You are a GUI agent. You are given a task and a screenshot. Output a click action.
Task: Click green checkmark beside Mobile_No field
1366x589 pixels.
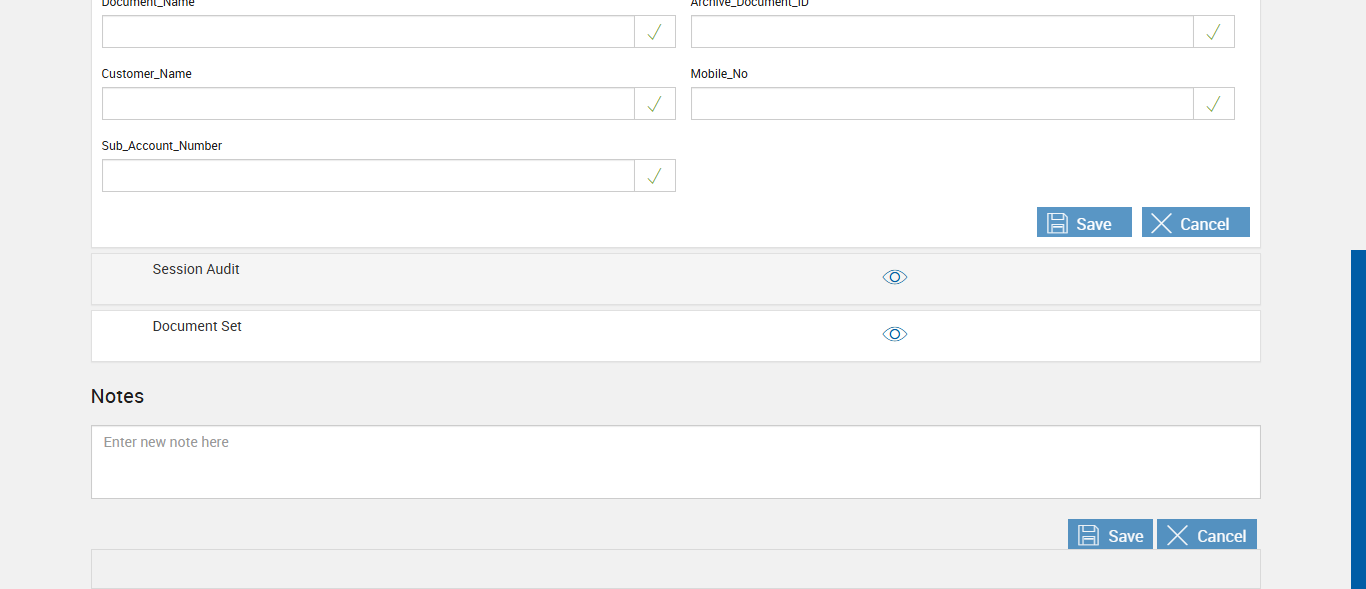(x=1213, y=104)
